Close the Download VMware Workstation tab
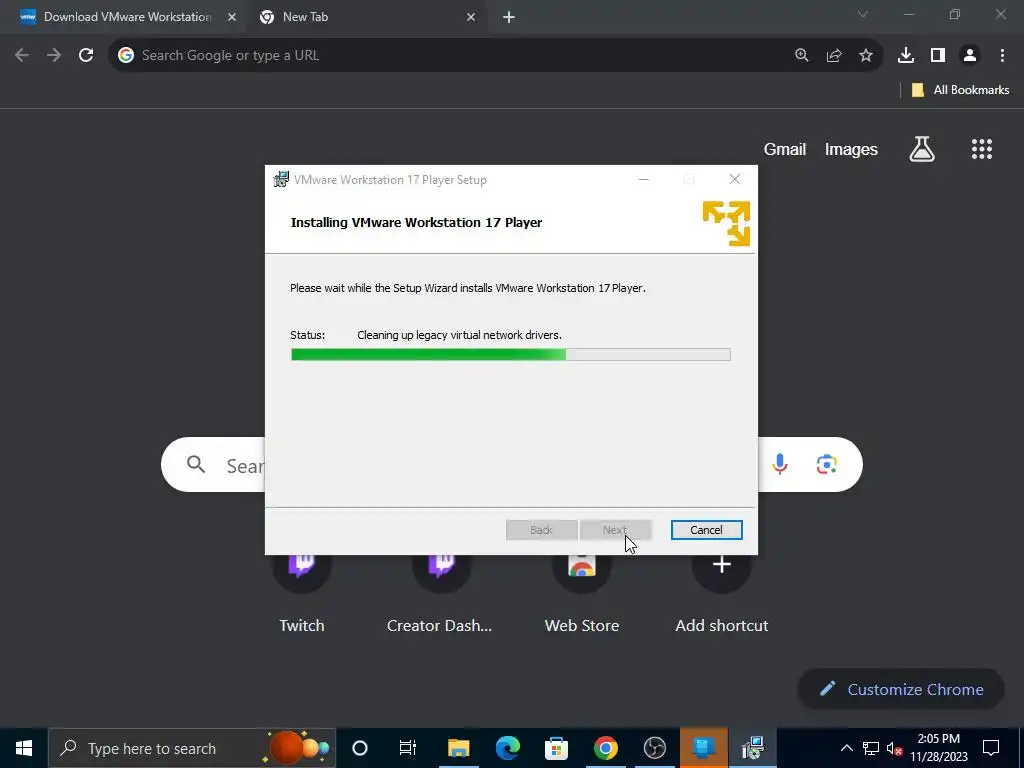This screenshot has width=1024, height=768. point(231,17)
